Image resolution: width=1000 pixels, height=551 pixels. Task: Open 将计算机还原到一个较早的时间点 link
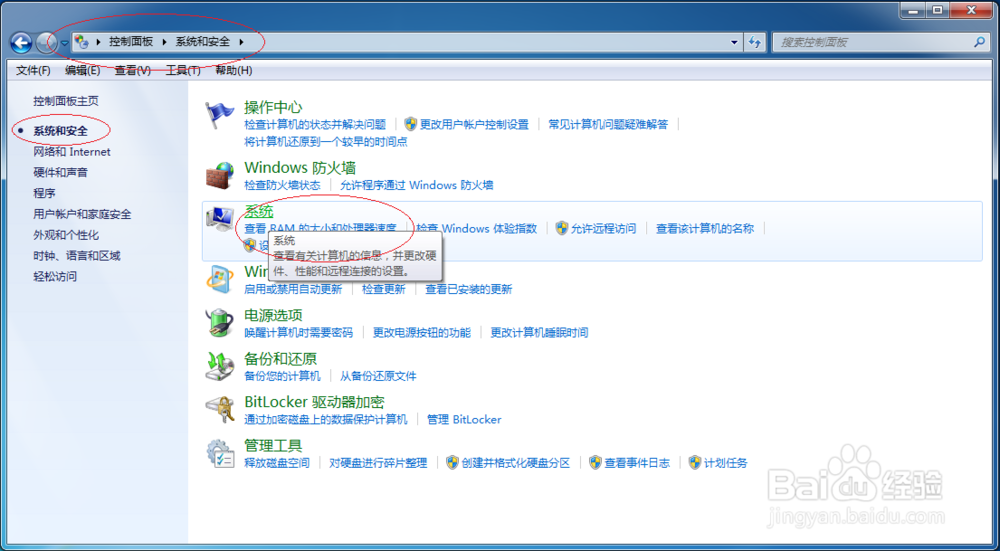pyautogui.click(x=326, y=142)
